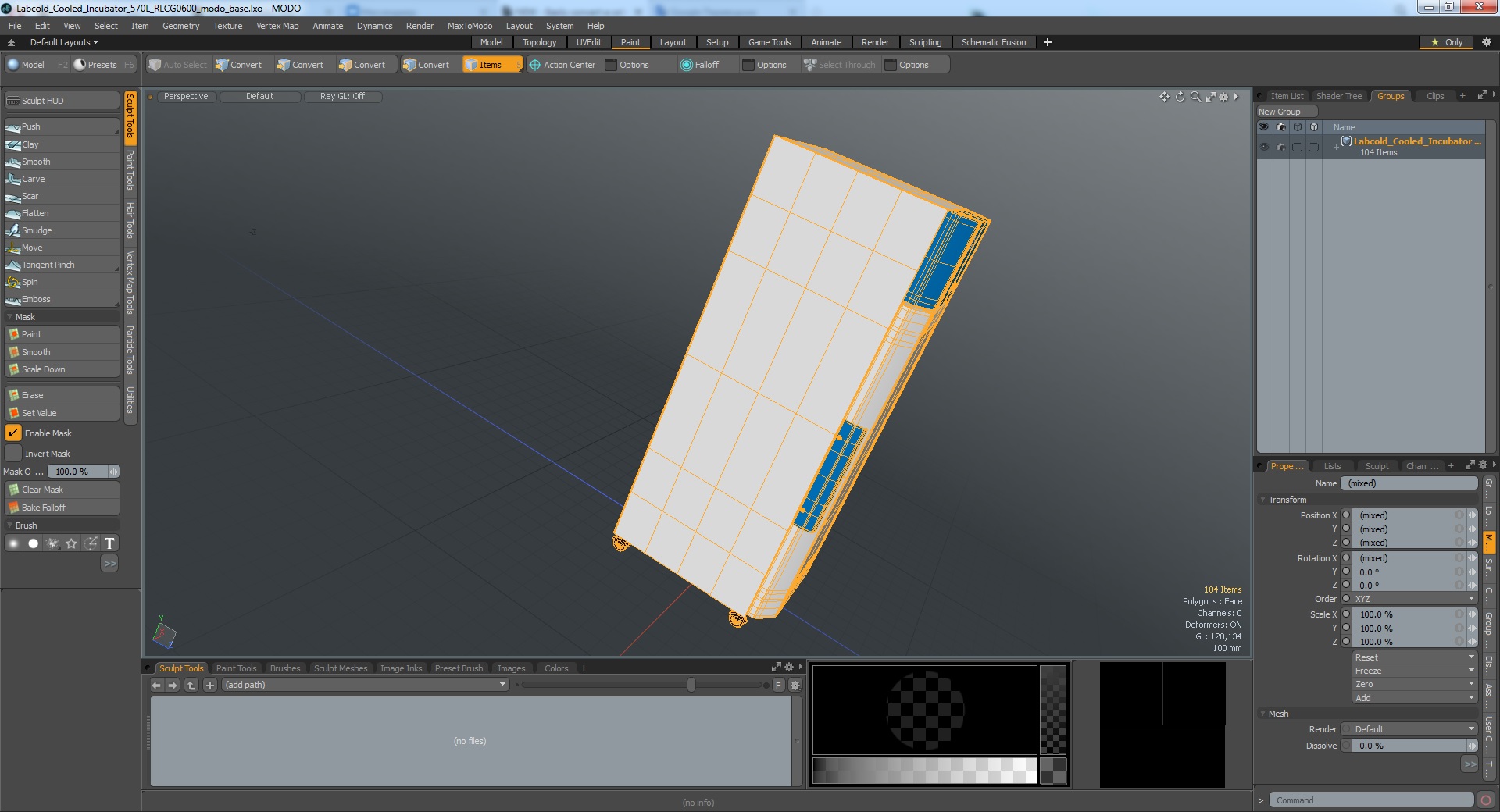Screen dimensions: 1500x812
Task: Toggle the Position X keyframe circle
Action: tap(1346, 515)
